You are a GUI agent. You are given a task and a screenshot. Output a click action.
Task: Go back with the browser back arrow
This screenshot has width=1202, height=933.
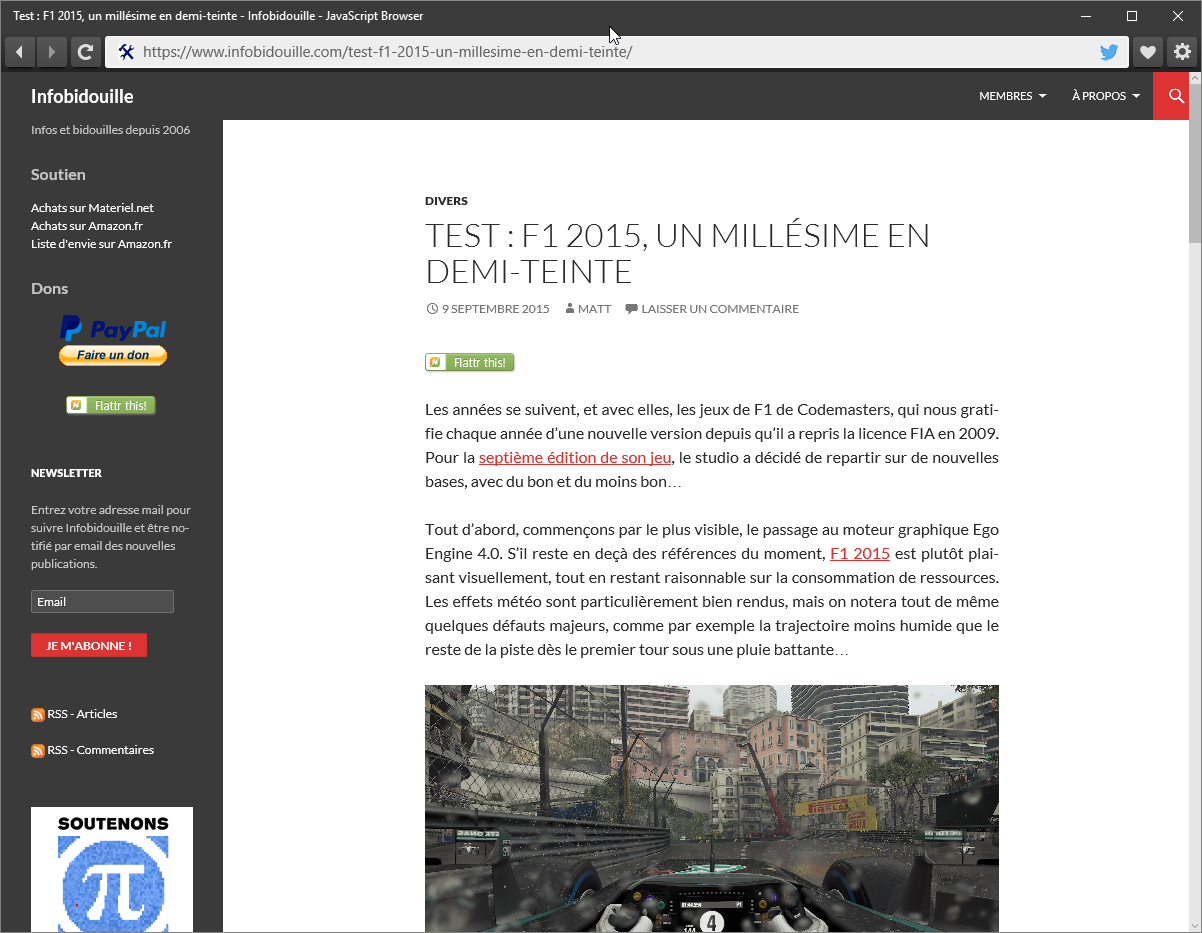click(20, 52)
